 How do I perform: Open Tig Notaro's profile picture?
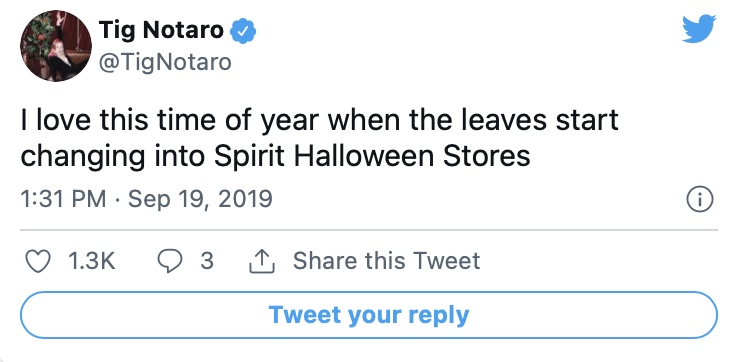[56, 45]
